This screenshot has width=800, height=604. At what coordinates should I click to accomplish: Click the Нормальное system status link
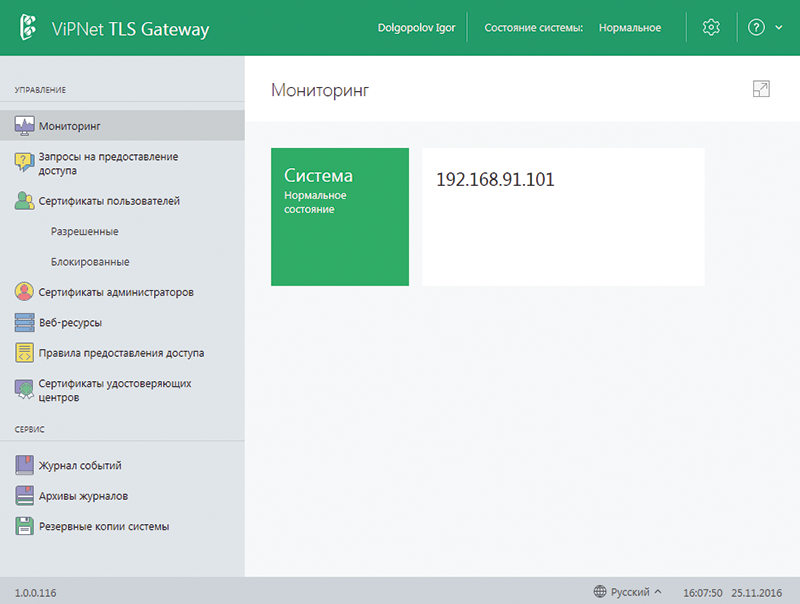tap(629, 27)
